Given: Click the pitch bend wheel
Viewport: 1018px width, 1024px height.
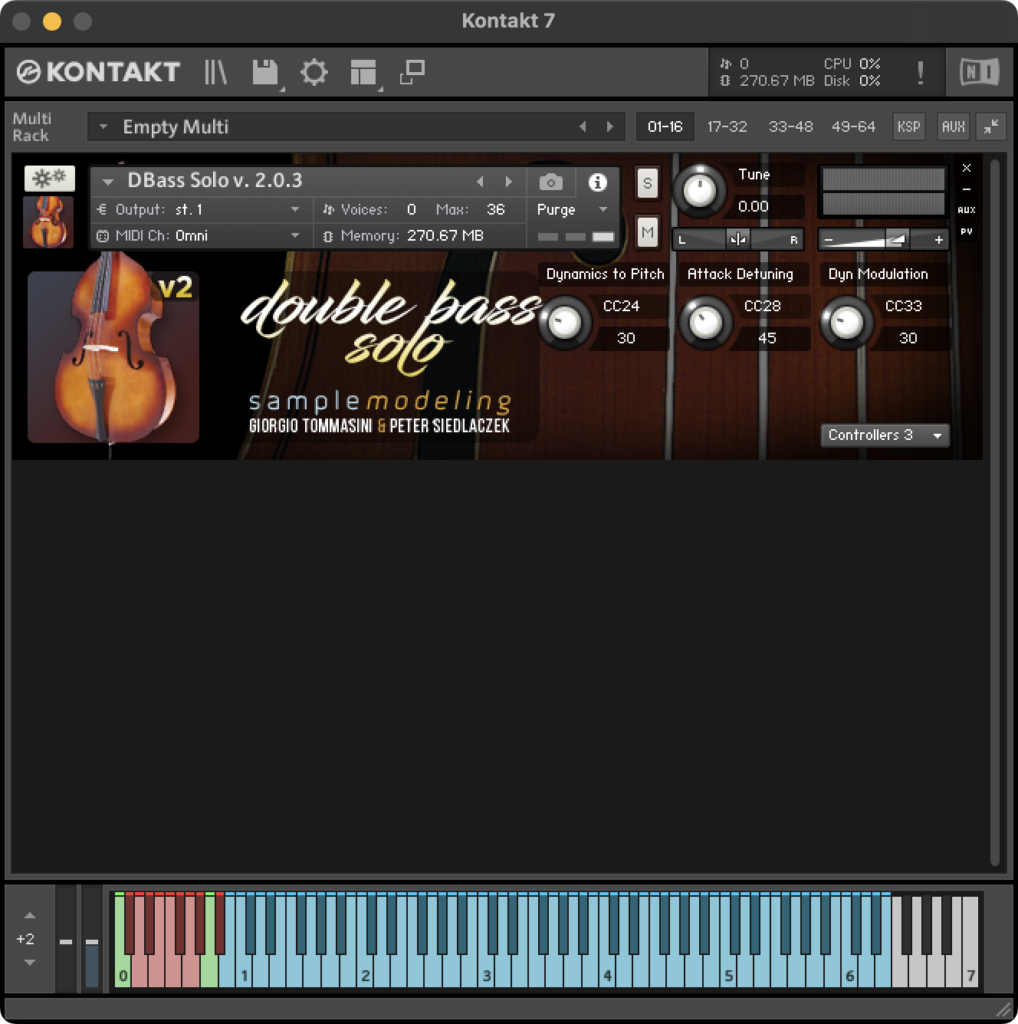Looking at the screenshot, I should click(x=66, y=939).
